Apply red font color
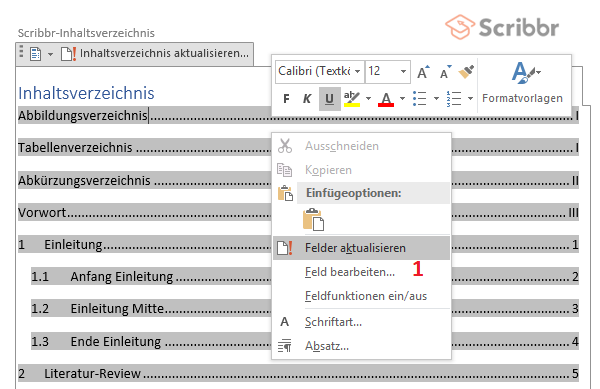 [x=386, y=99]
